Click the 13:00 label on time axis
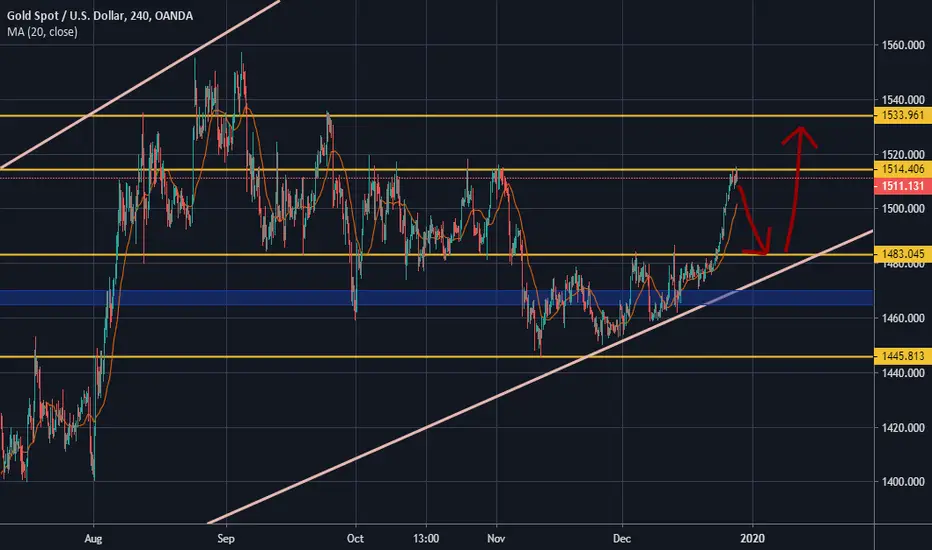Viewport: 932px width, 550px height. tap(426, 539)
